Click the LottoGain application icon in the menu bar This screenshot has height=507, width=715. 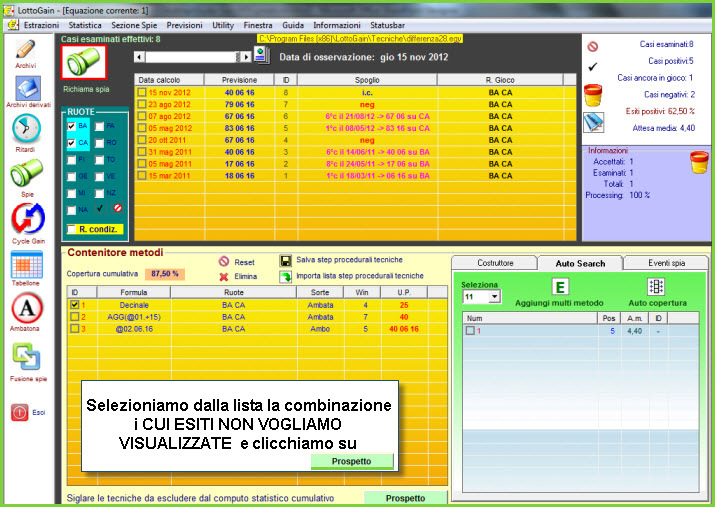[x=13, y=25]
